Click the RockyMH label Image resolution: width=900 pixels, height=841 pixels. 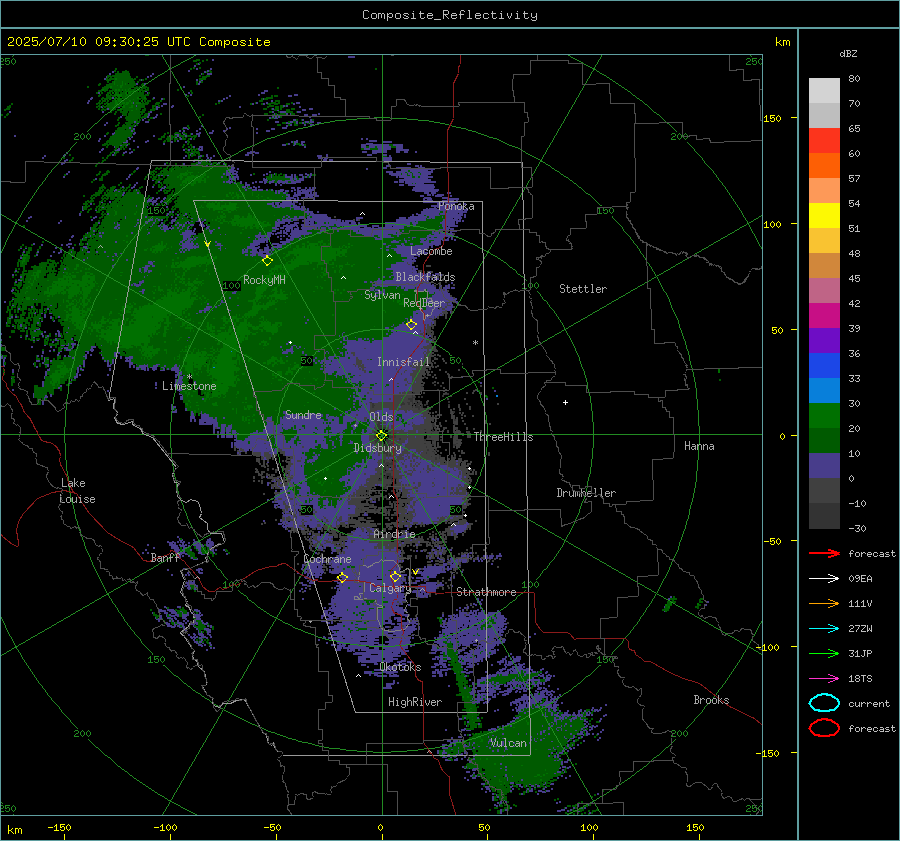[264, 280]
